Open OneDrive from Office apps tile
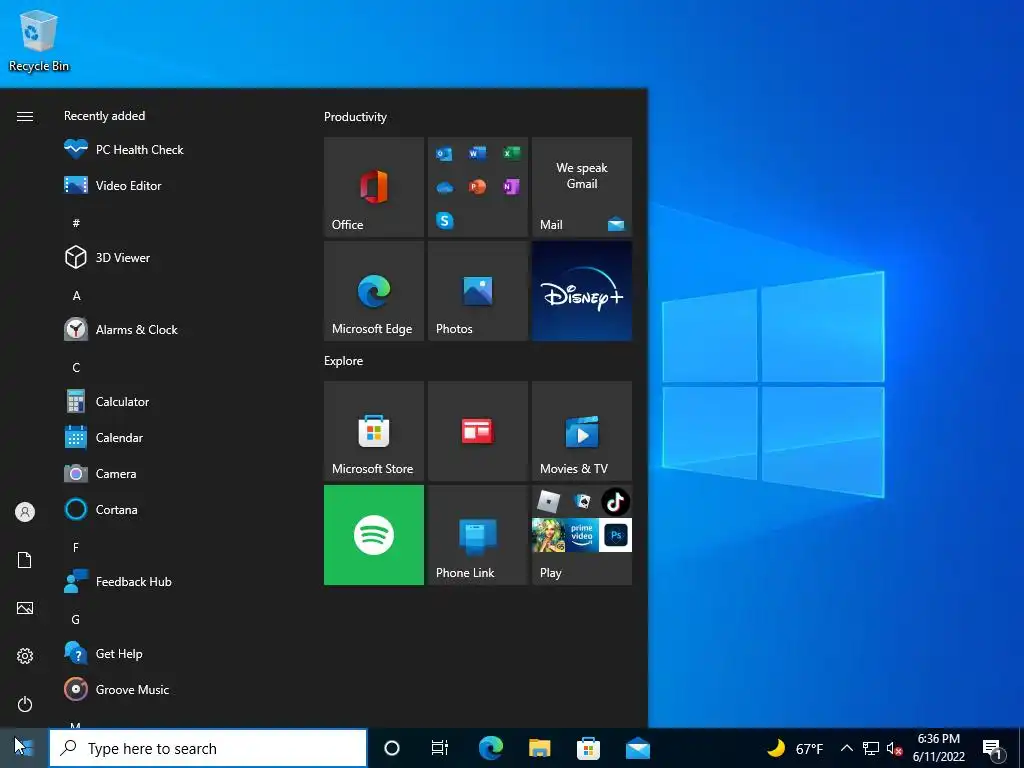This screenshot has width=1024, height=768. click(x=445, y=187)
